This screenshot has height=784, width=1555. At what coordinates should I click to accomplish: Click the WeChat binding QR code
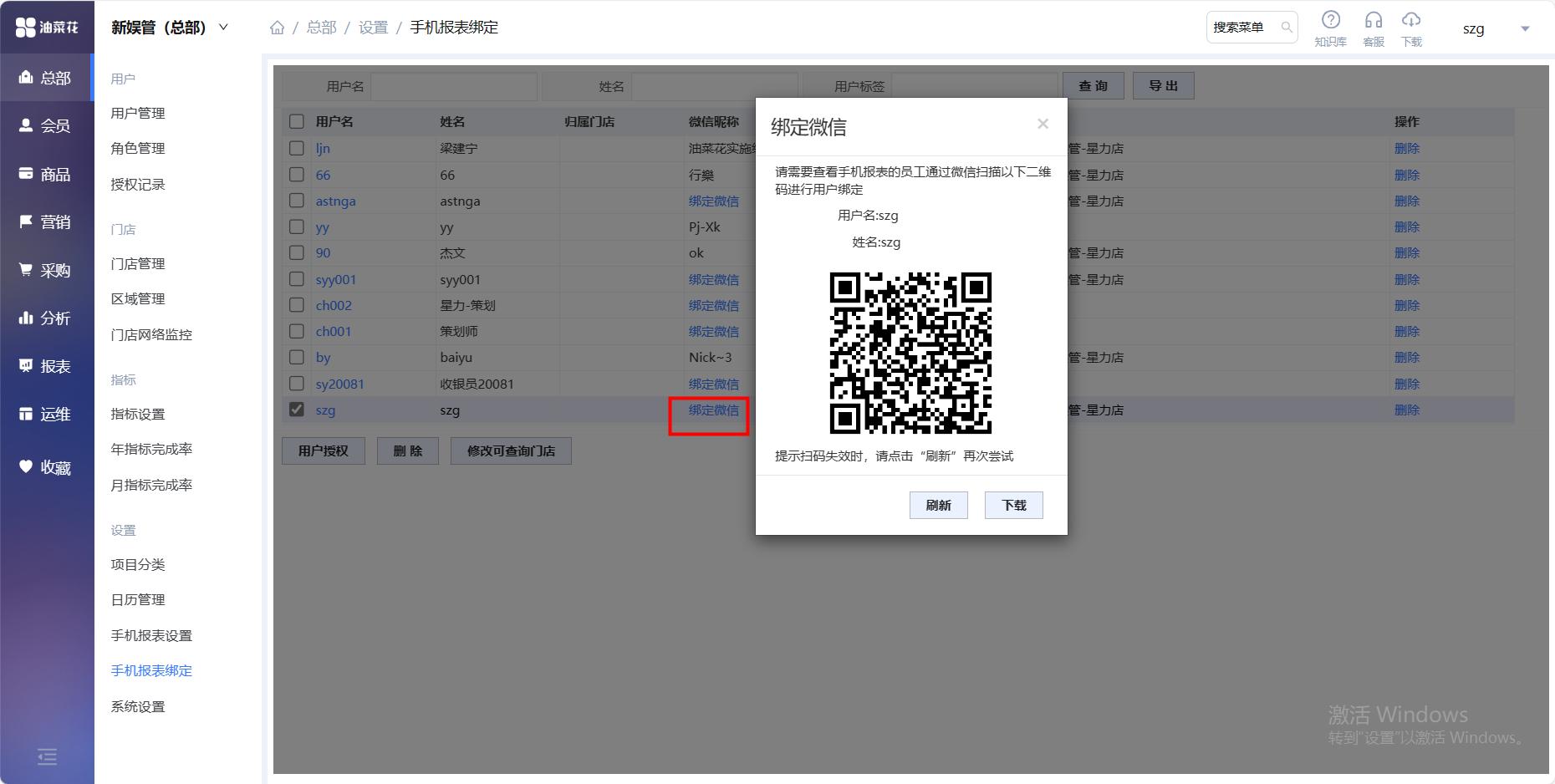(910, 353)
